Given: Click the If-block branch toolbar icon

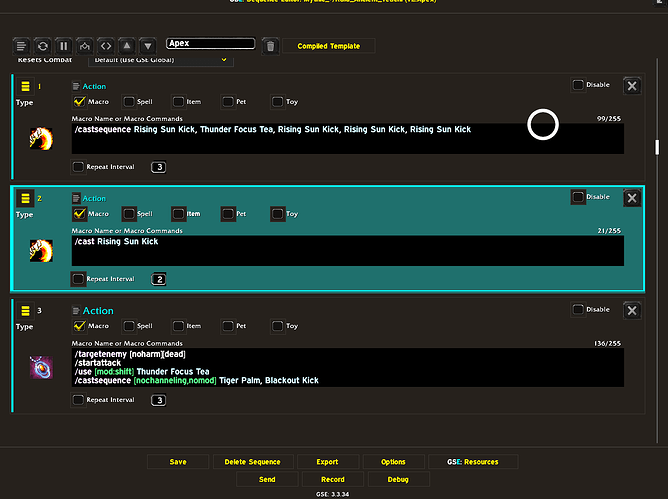Looking at the screenshot, I should pyautogui.click(x=85, y=46).
